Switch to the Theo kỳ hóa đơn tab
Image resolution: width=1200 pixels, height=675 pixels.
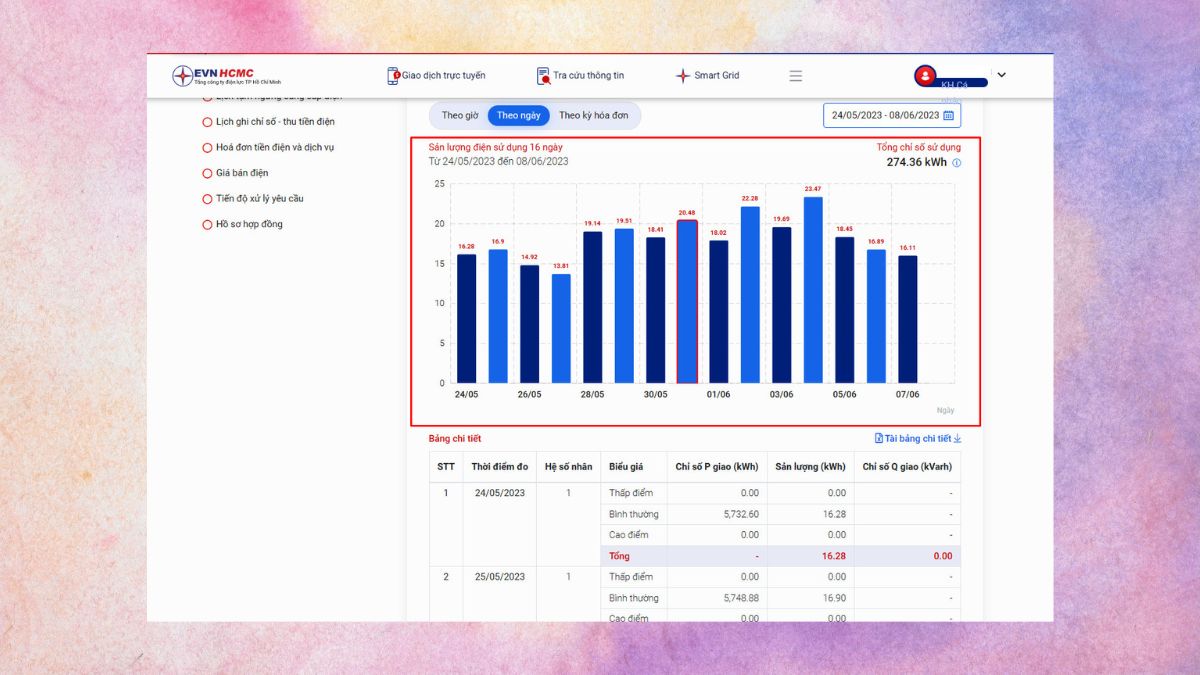click(x=593, y=115)
